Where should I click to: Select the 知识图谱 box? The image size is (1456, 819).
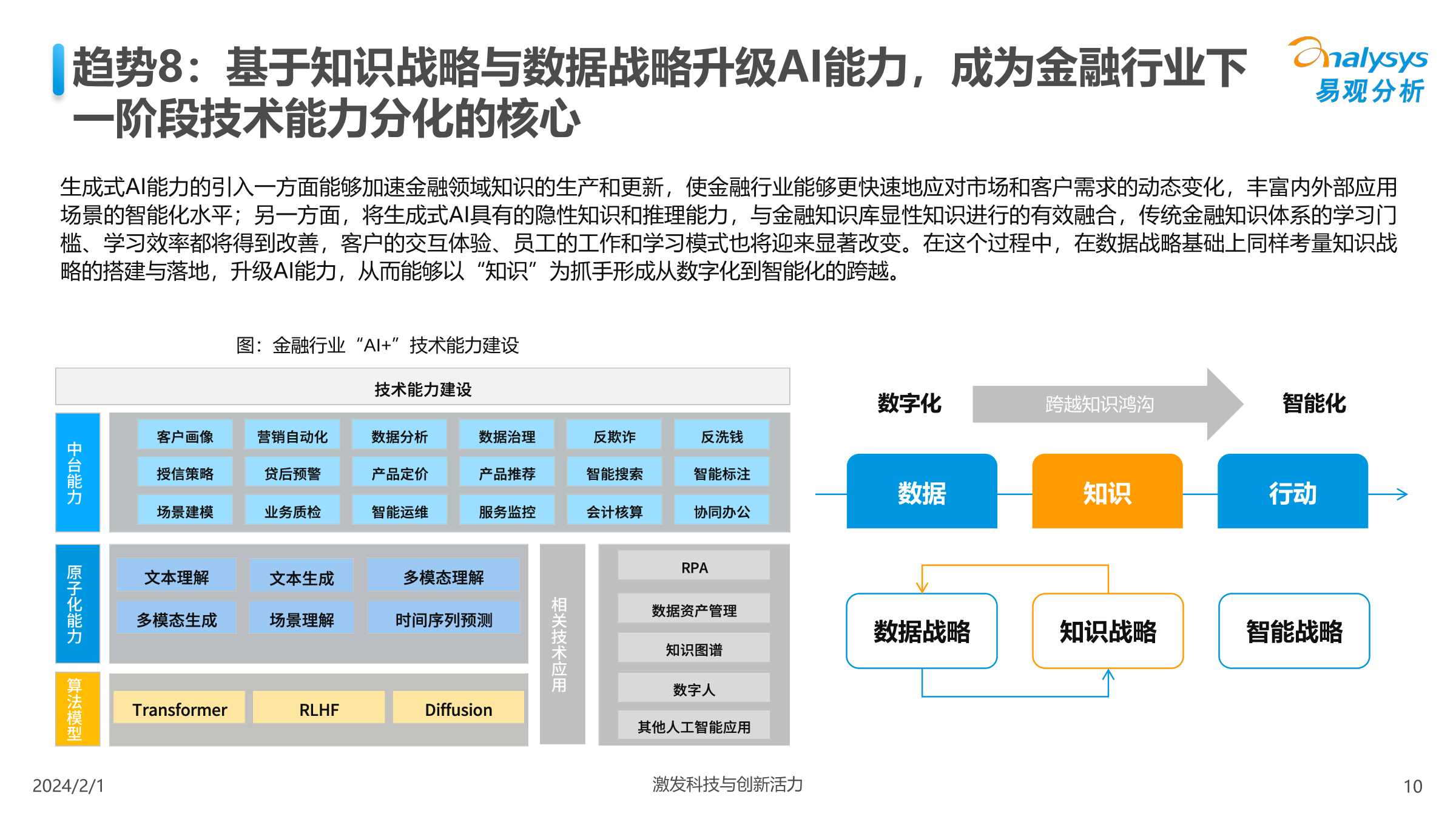point(693,649)
